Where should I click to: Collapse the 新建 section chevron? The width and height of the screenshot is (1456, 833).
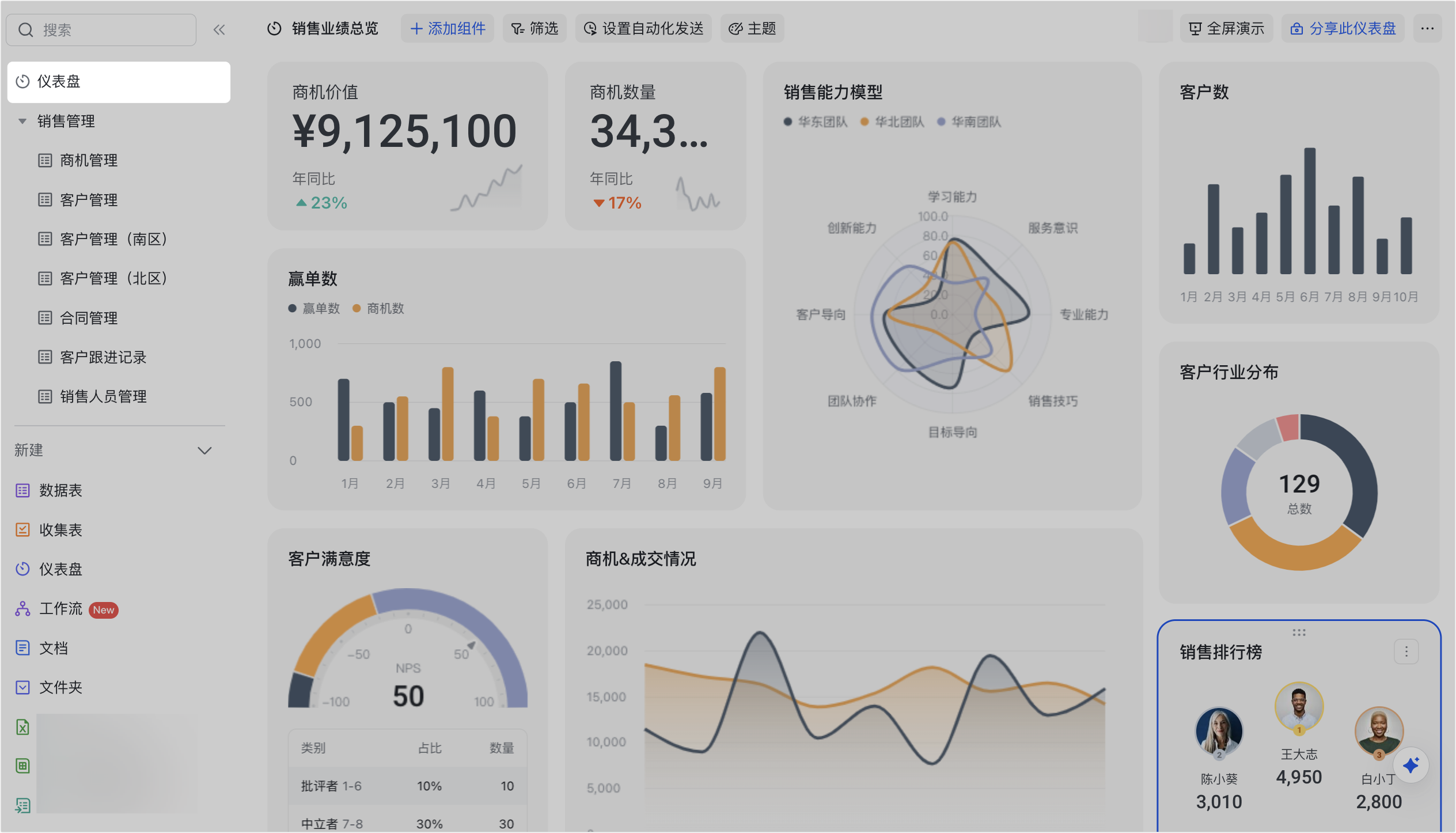(204, 450)
